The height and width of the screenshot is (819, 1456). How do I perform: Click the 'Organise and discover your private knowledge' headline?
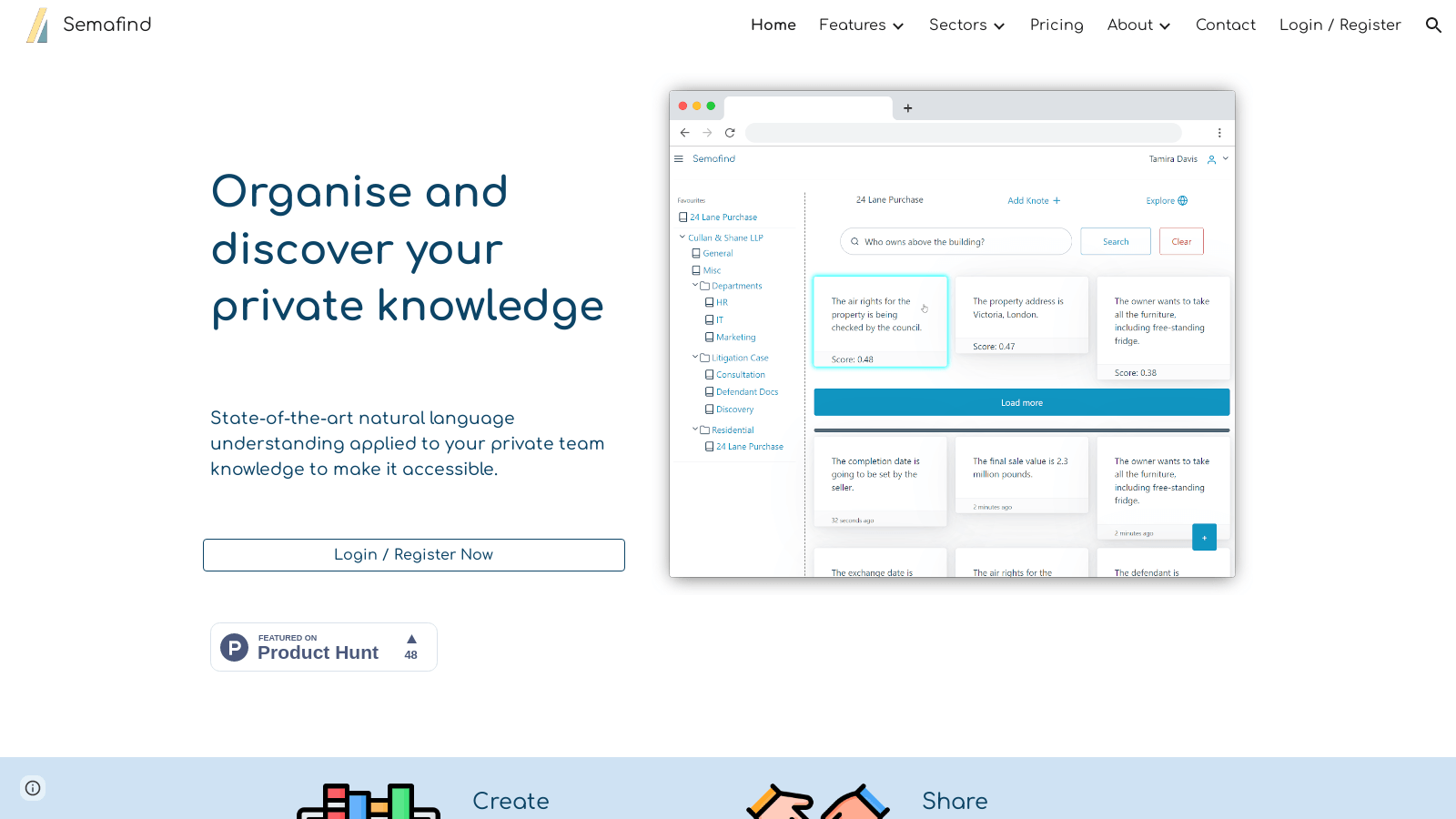pos(408,248)
